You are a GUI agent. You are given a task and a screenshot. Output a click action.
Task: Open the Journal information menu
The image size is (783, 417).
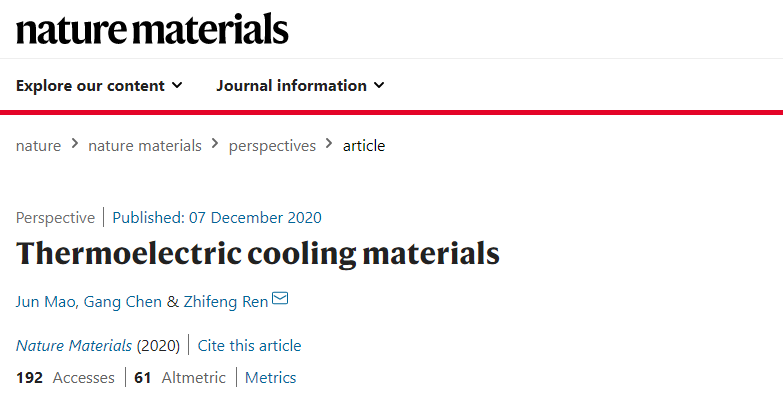pos(300,86)
